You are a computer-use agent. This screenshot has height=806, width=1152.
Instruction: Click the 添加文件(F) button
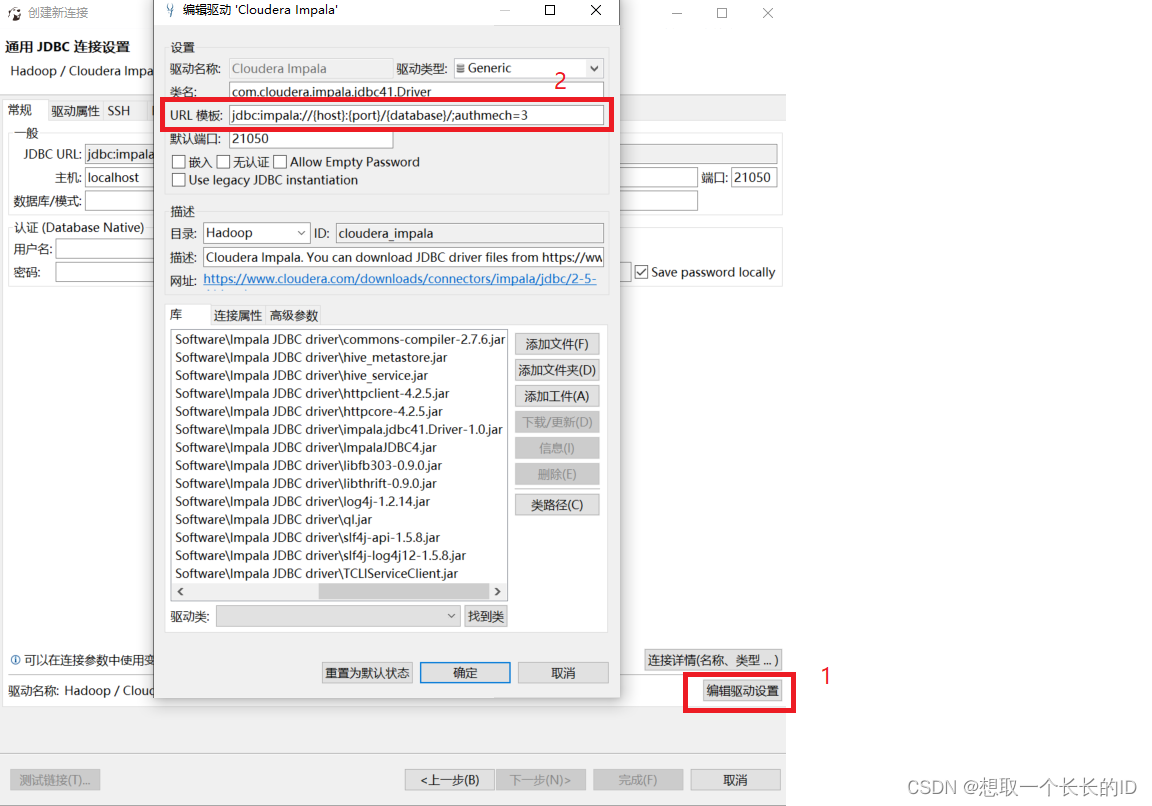[557, 344]
